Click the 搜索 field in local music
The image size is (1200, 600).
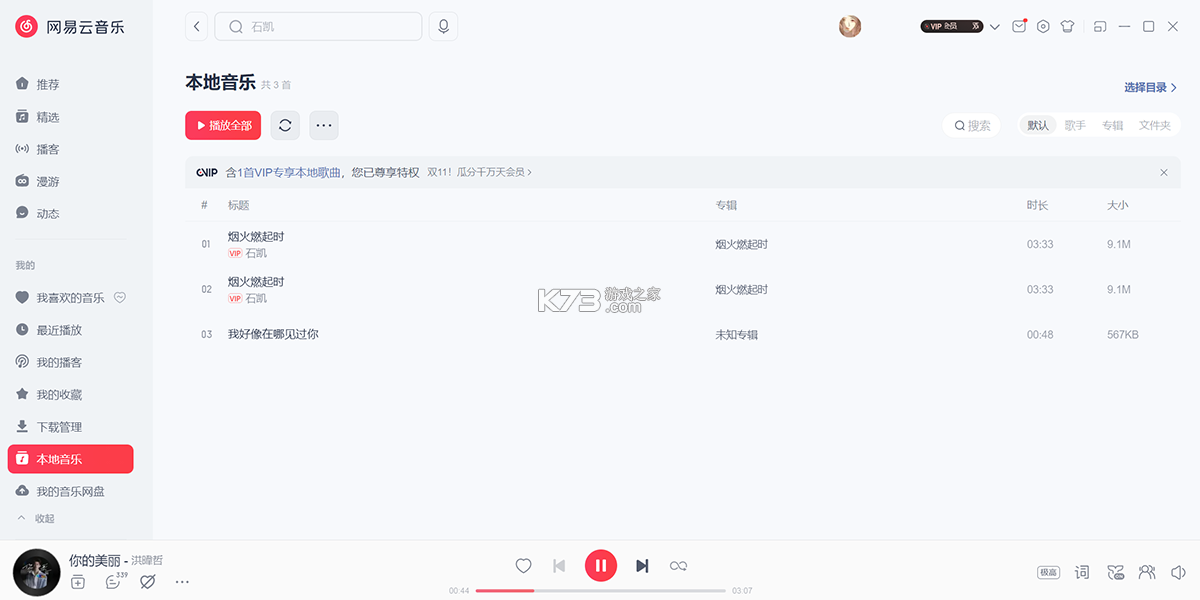click(x=971, y=125)
